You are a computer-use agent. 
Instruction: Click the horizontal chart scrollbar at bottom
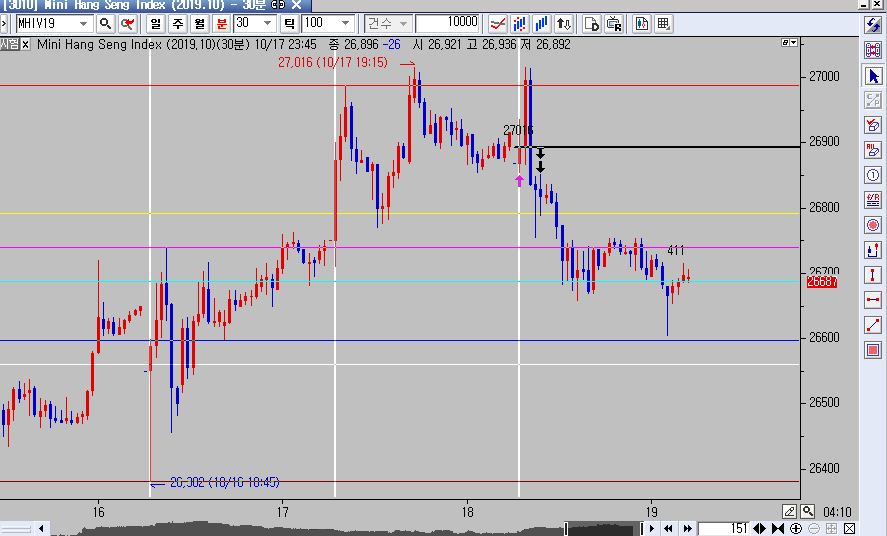[300, 528]
